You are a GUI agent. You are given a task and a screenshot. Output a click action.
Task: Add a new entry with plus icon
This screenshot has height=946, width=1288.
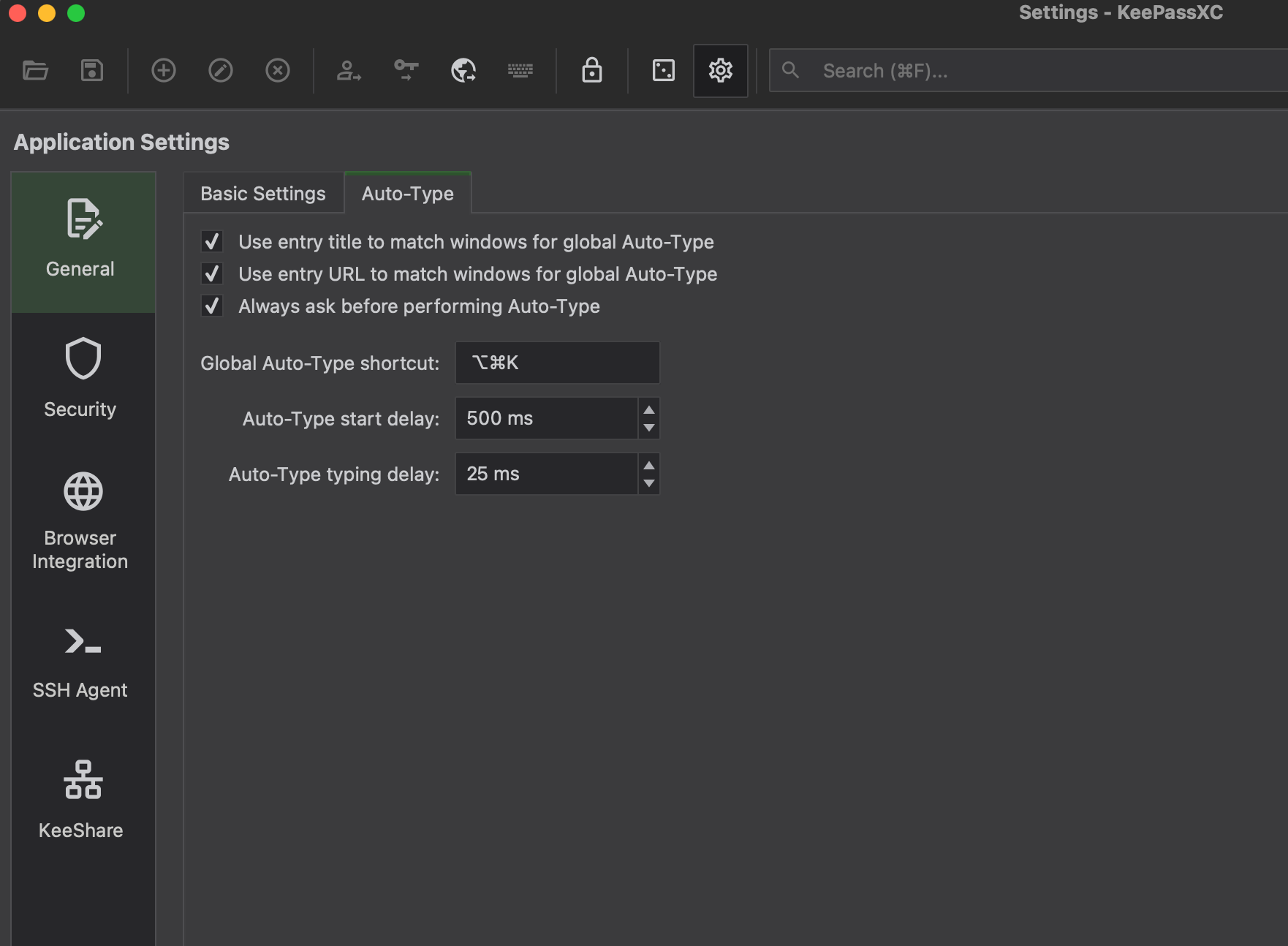pyautogui.click(x=163, y=70)
